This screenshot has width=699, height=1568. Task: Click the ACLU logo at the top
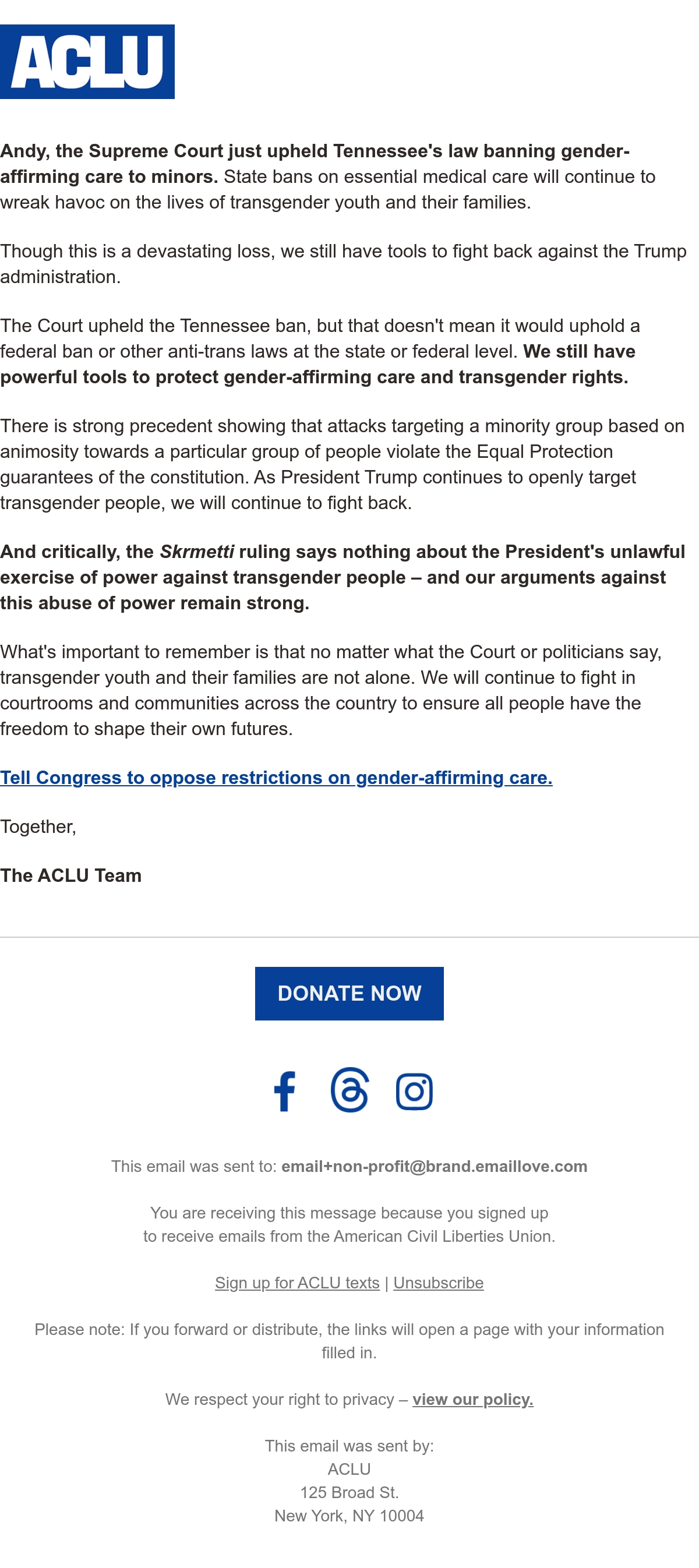pos(87,62)
